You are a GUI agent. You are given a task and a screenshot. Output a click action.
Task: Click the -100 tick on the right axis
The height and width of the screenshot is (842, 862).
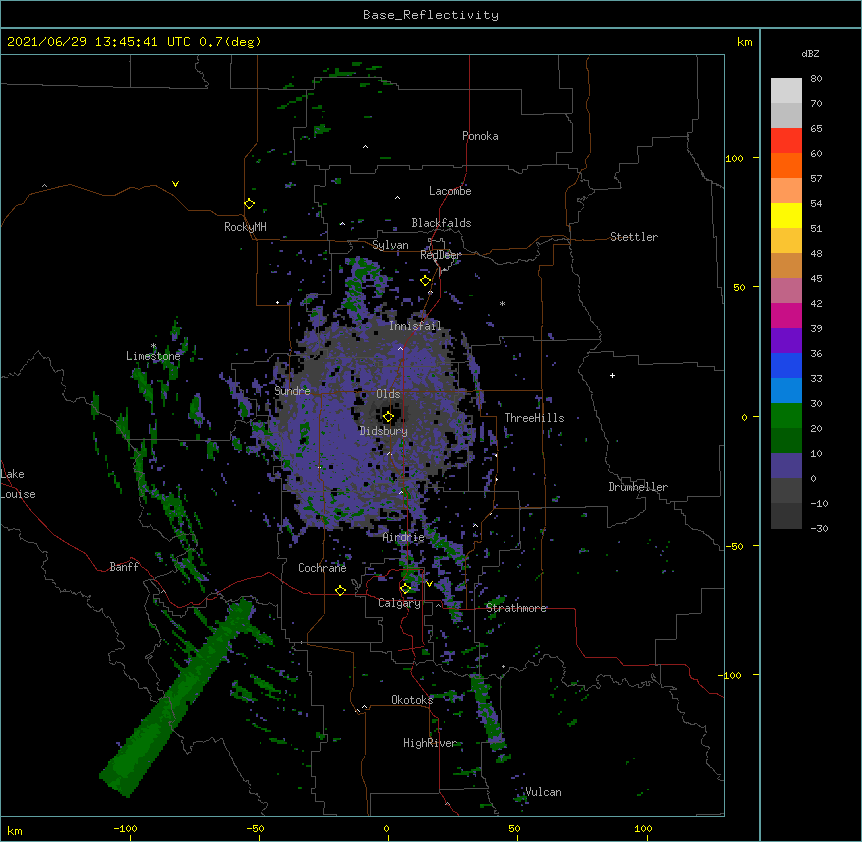click(731, 675)
